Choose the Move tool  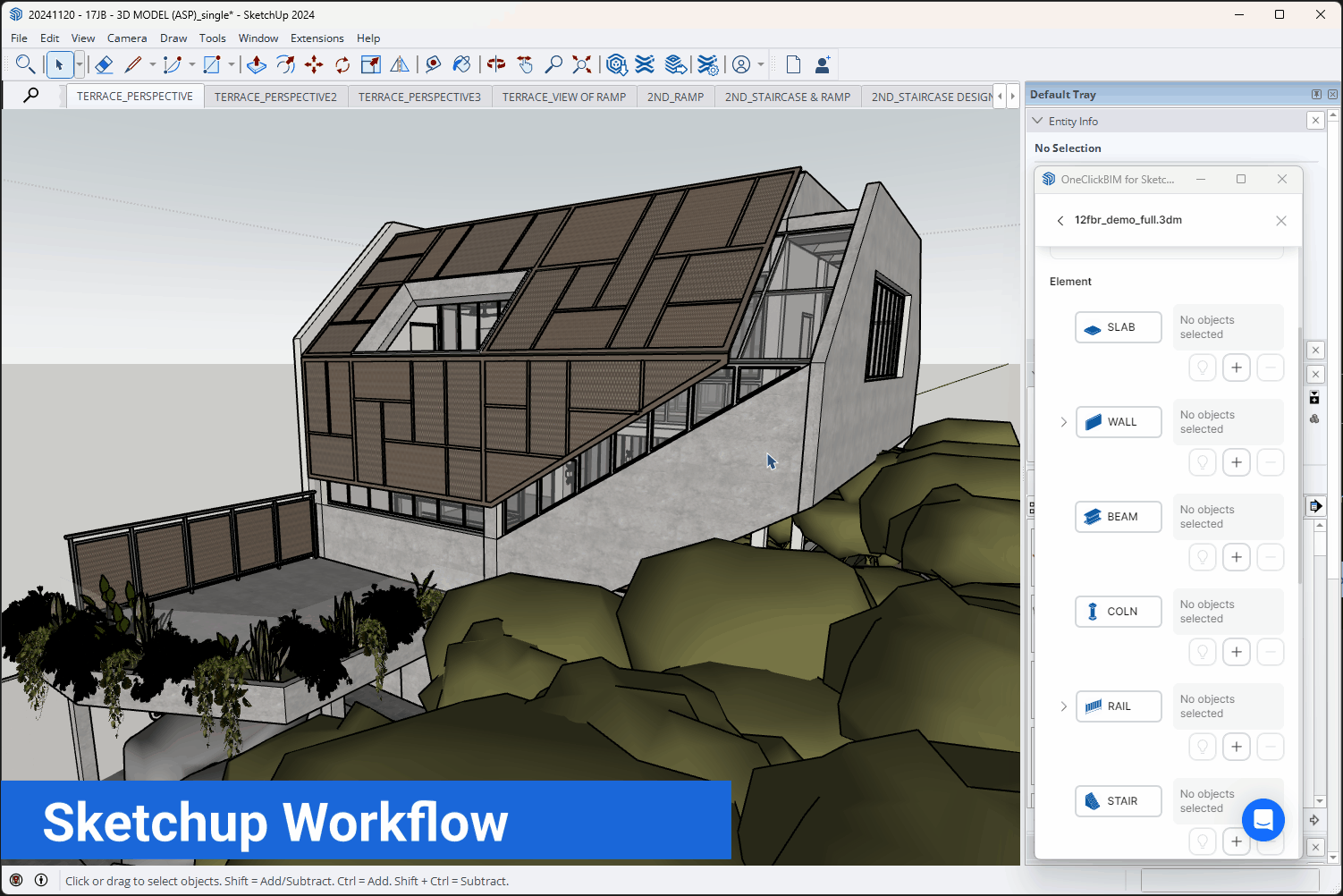[314, 64]
